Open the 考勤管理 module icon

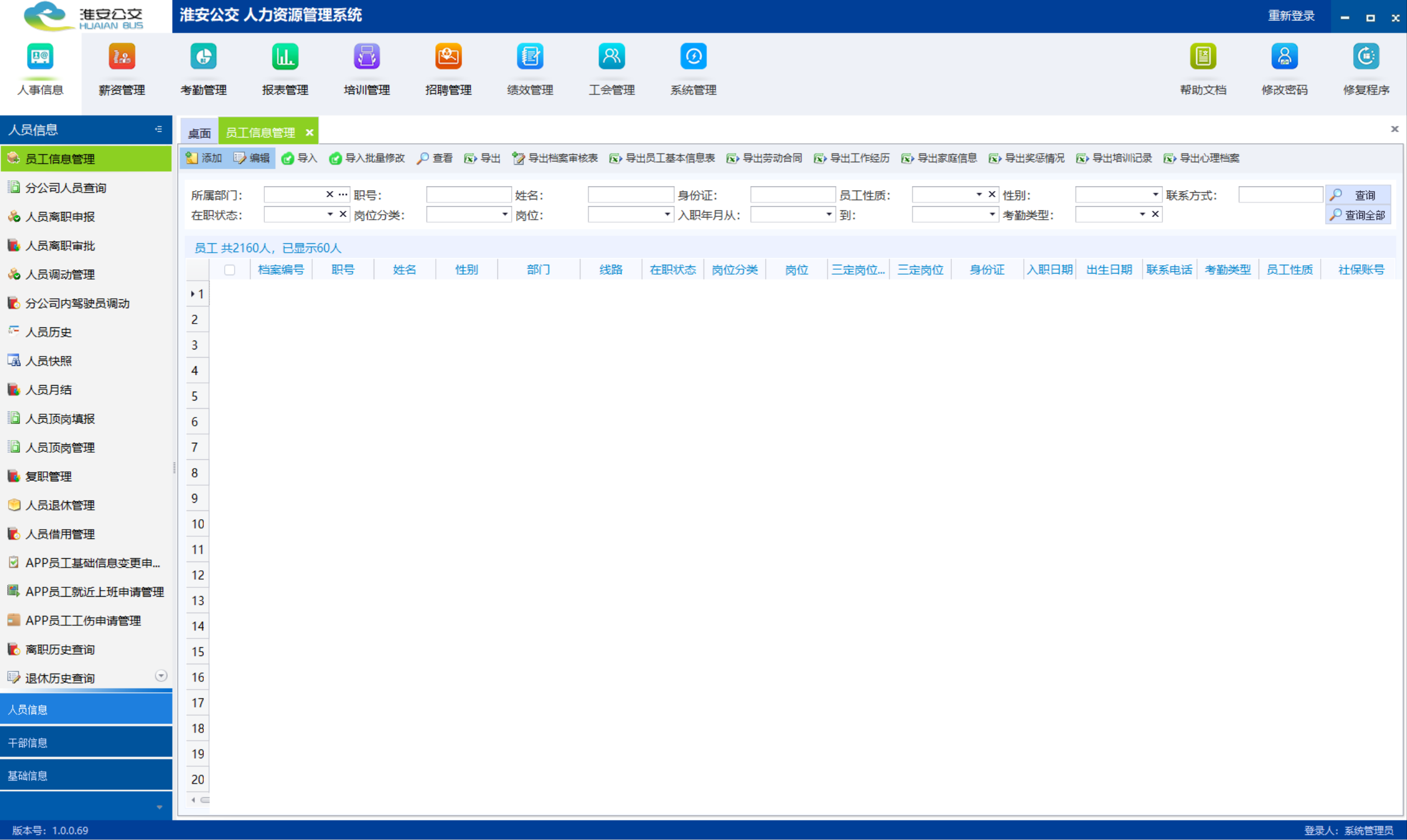tap(203, 57)
